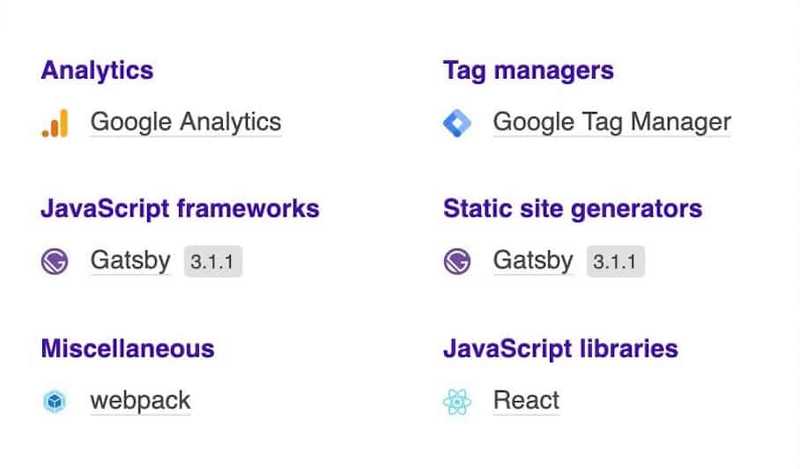This screenshot has height=469, width=800.
Task: Select the JavaScript frameworks category heading
Action: coord(180,209)
